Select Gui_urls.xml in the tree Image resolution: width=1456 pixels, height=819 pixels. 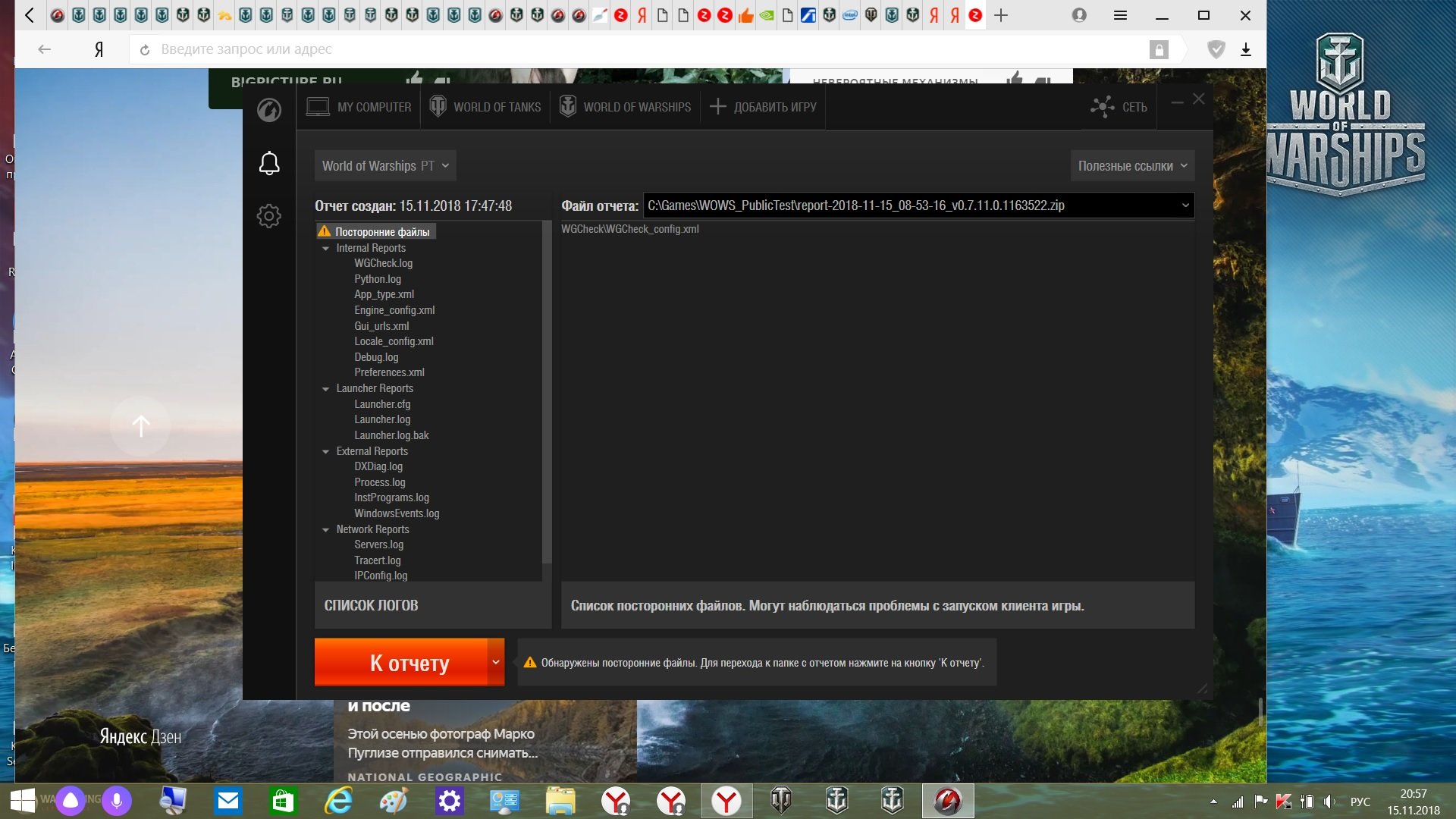coord(381,326)
